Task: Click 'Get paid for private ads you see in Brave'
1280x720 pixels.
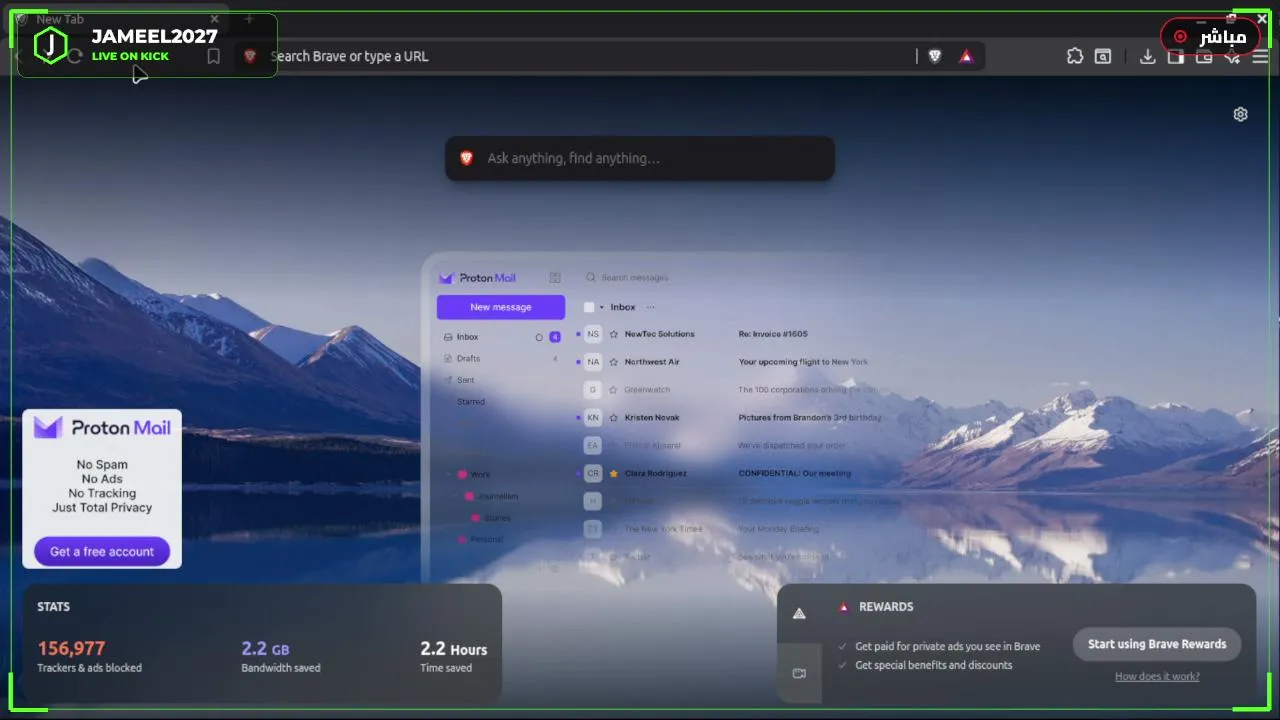Action: click(947, 647)
